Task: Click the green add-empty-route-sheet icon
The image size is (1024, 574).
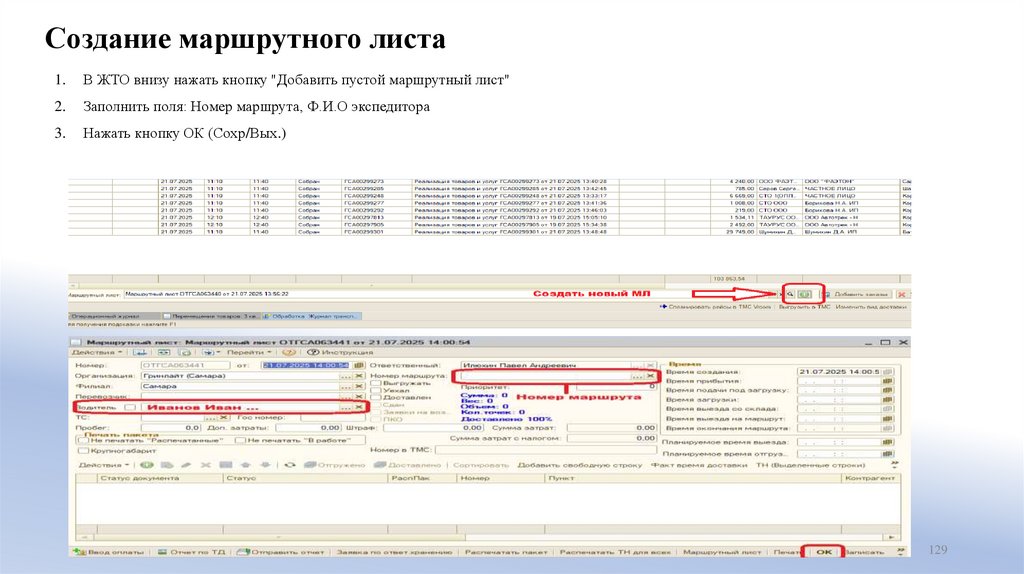Action: pyautogui.click(x=805, y=295)
